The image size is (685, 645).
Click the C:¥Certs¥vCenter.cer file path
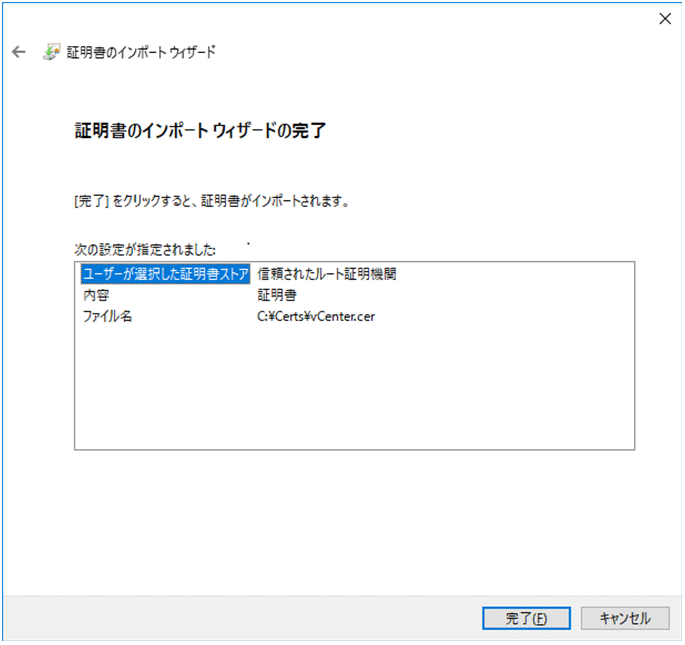(316, 316)
